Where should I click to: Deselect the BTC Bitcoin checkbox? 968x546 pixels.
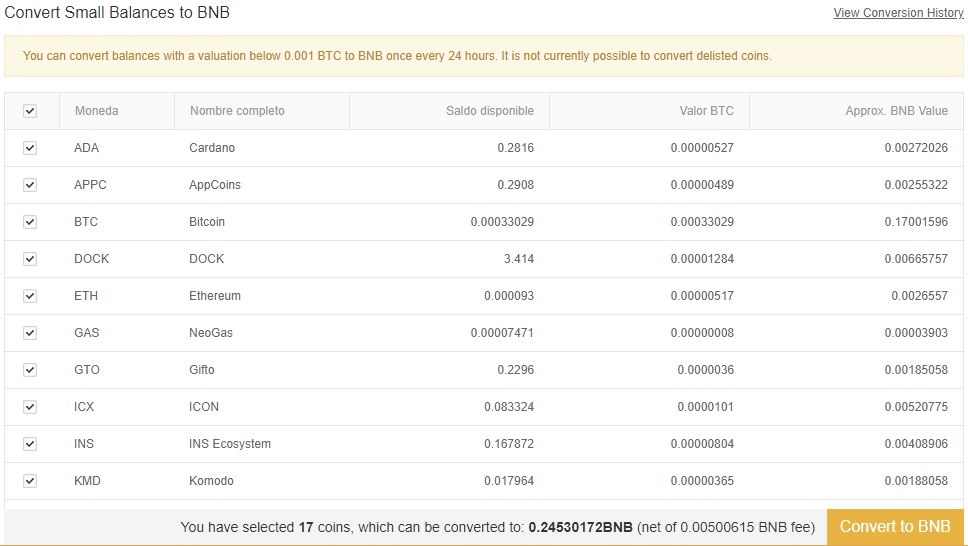pos(30,222)
